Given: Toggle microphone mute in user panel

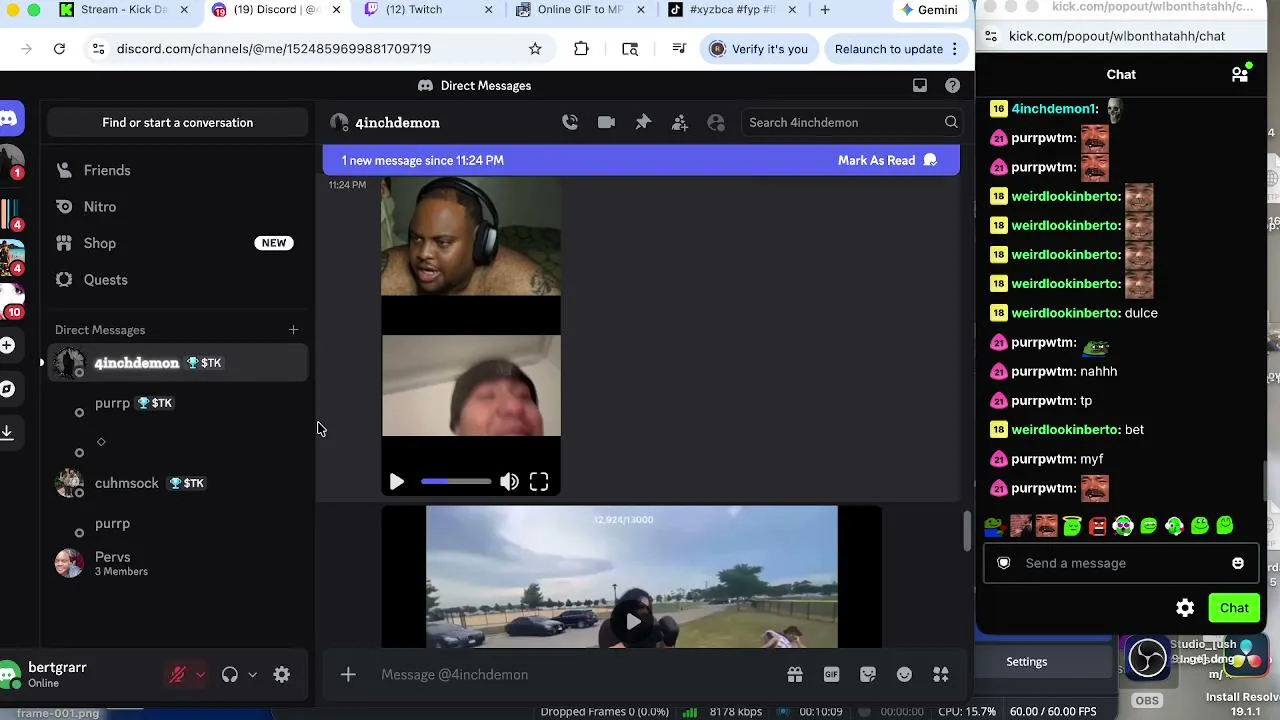Looking at the screenshot, I should point(178,675).
